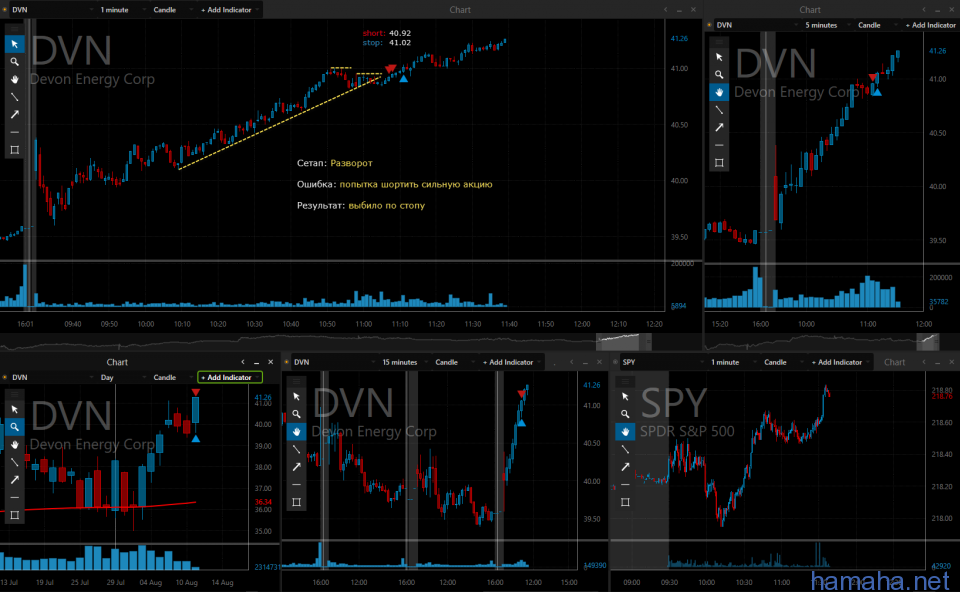The image size is (960, 592).
Task: Click the active hand tool in the SPY chart
Action: click(625, 432)
